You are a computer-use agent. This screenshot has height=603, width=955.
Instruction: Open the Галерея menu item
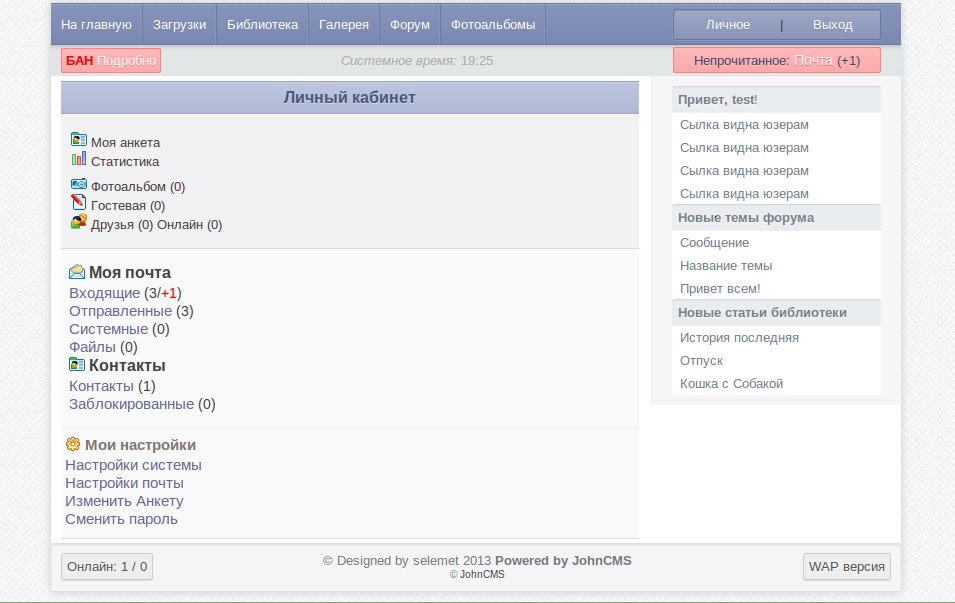(344, 25)
